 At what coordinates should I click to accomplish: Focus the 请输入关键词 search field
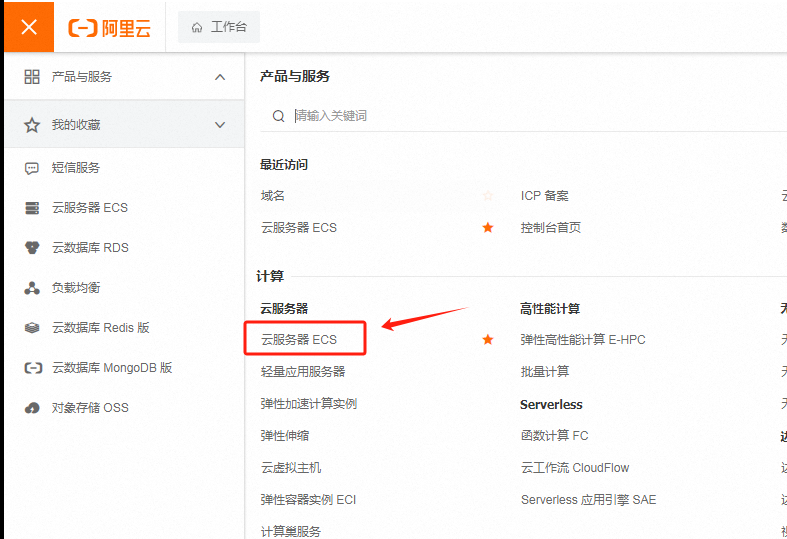523,116
